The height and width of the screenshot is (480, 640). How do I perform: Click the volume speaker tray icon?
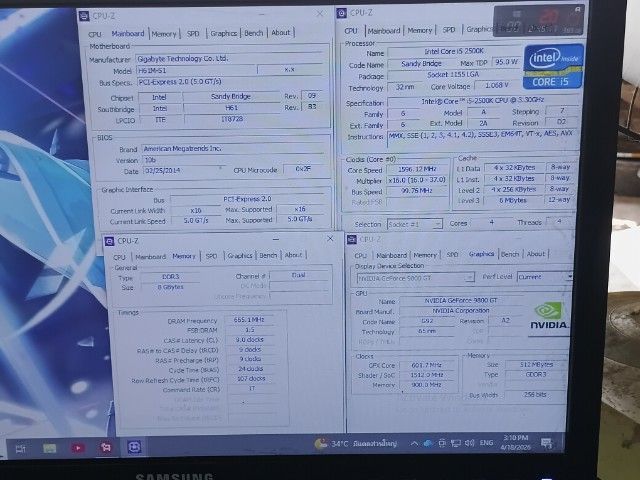pyautogui.click(x=469, y=443)
